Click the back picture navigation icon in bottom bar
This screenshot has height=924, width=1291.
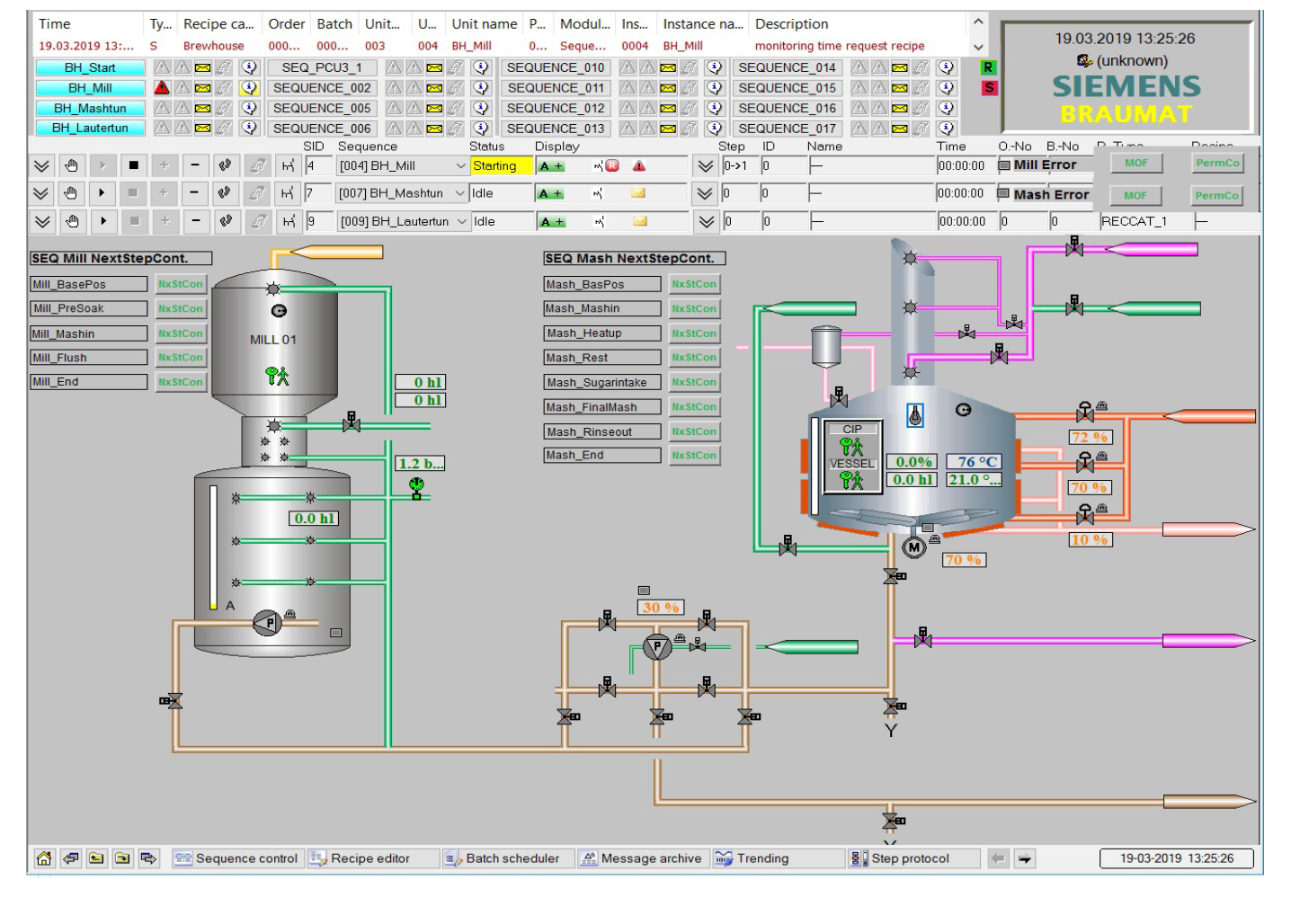click(70, 858)
